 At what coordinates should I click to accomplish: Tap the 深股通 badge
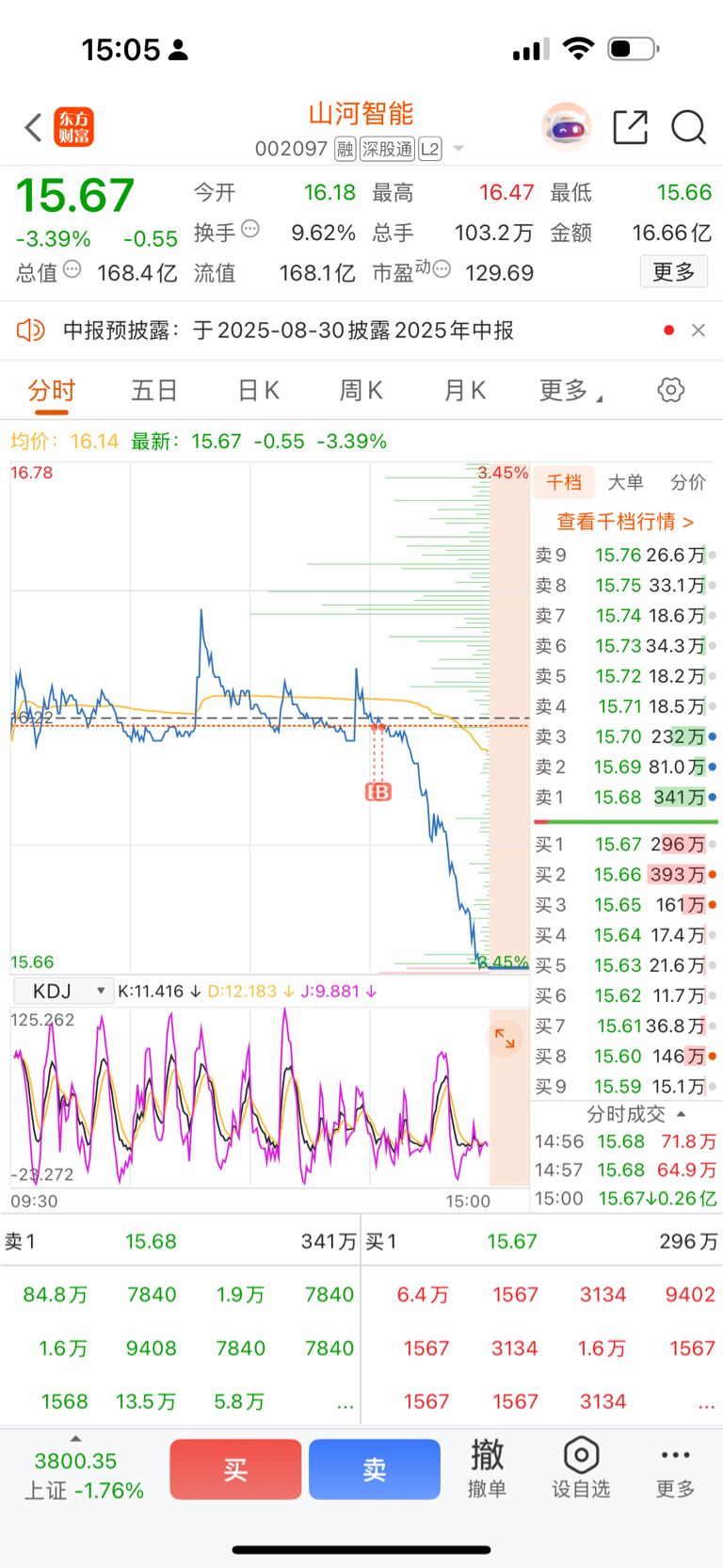[387, 149]
